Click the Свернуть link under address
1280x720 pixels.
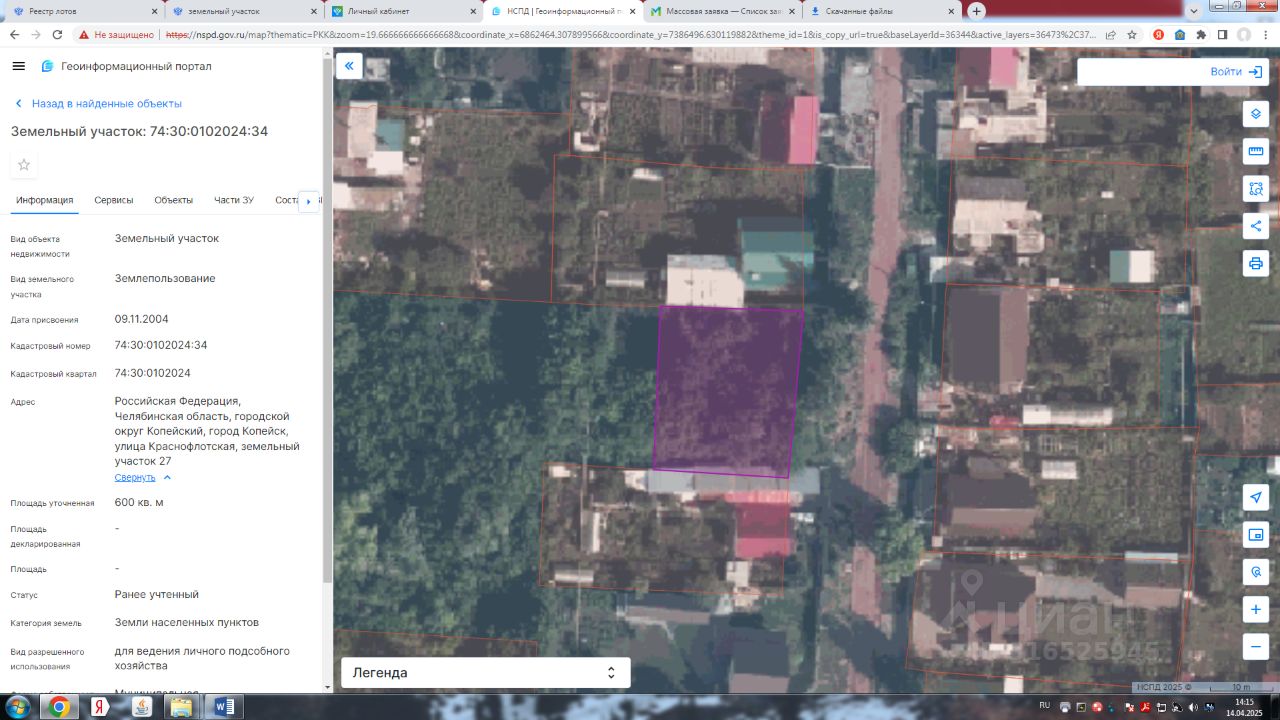click(x=135, y=478)
